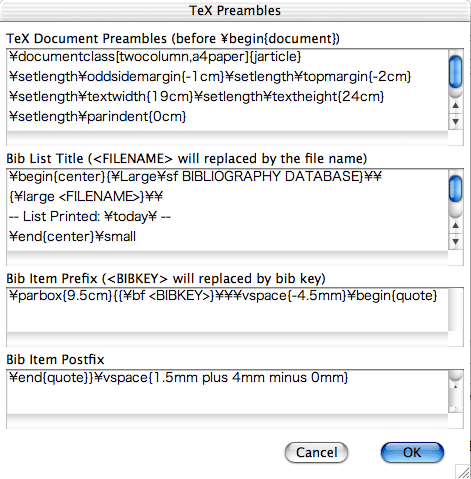Click the window resize grip at the corner
471x479 pixels.
point(463,472)
